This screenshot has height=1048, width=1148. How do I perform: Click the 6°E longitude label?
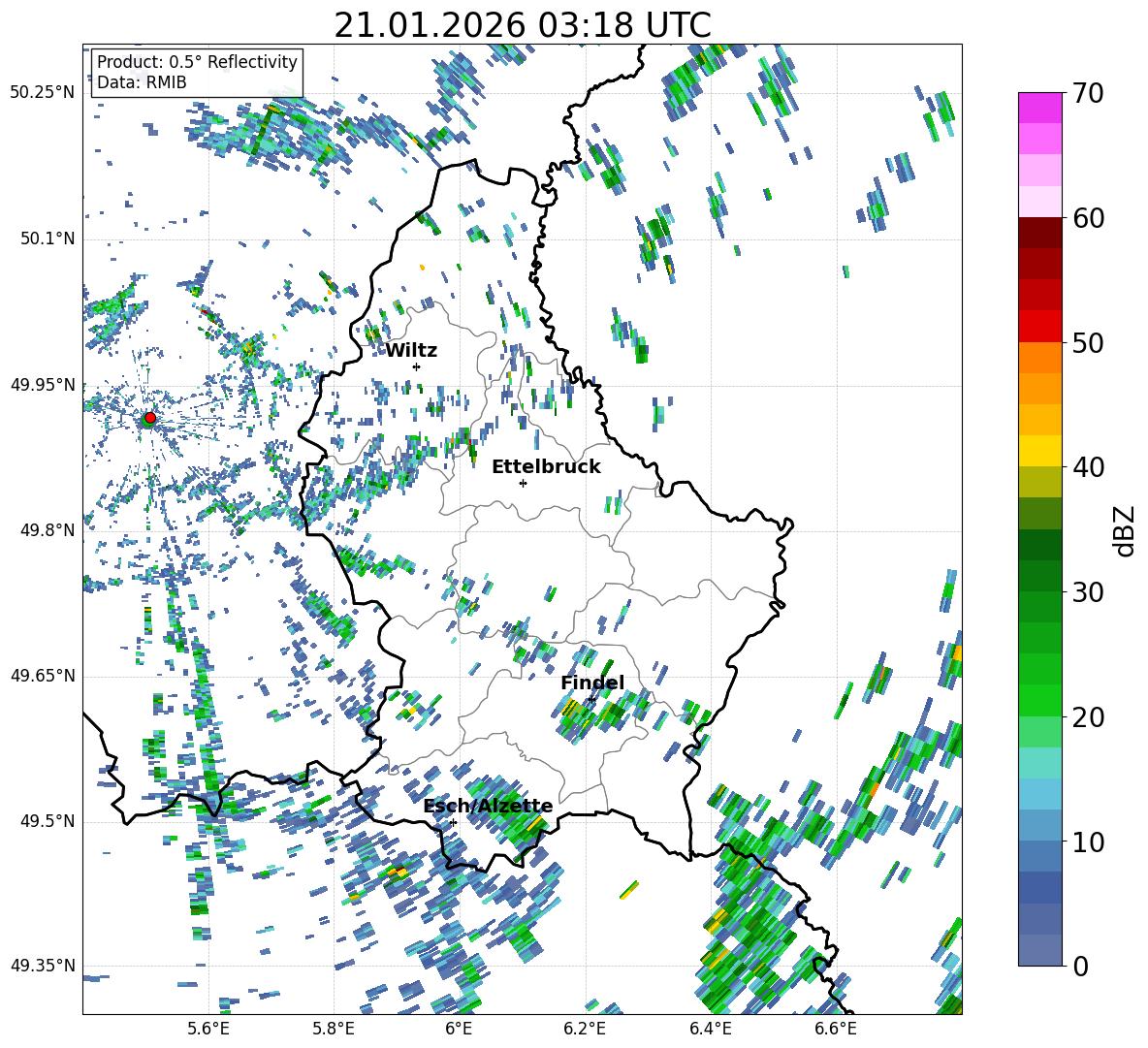coord(459,1029)
